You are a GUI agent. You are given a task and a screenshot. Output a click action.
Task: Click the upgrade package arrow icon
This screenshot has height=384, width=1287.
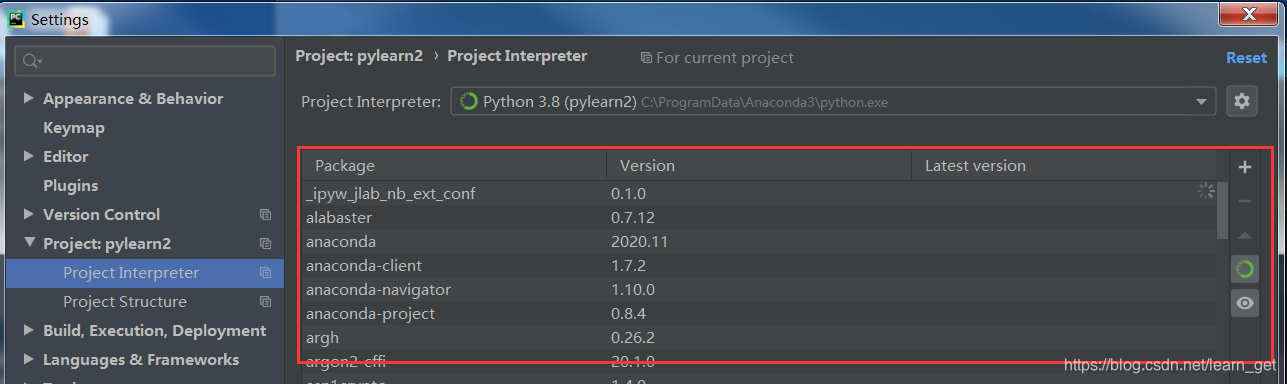[x=1245, y=235]
